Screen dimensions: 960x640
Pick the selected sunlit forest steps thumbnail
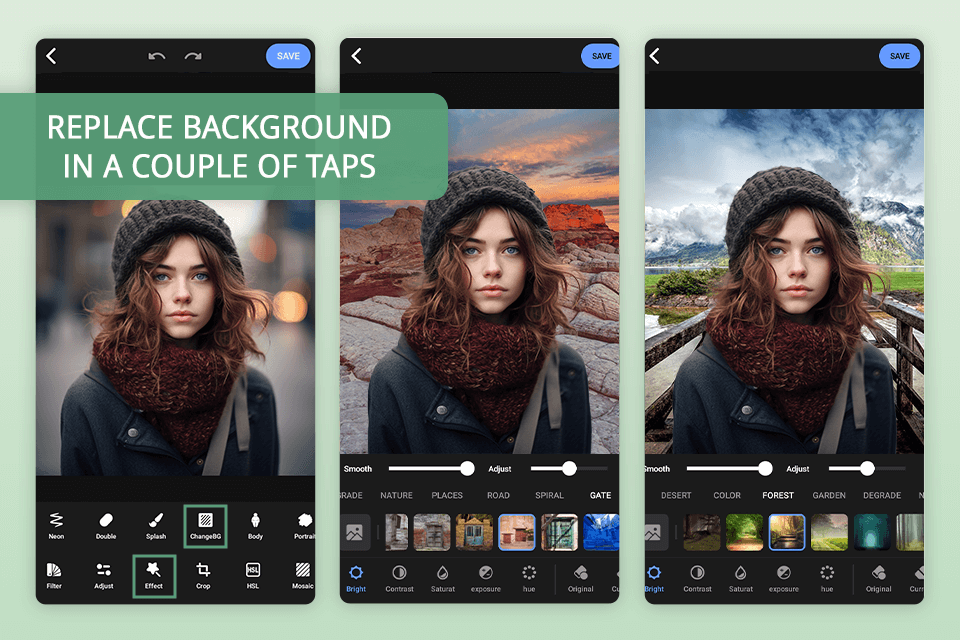pyautogui.click(x=787, y=532)
